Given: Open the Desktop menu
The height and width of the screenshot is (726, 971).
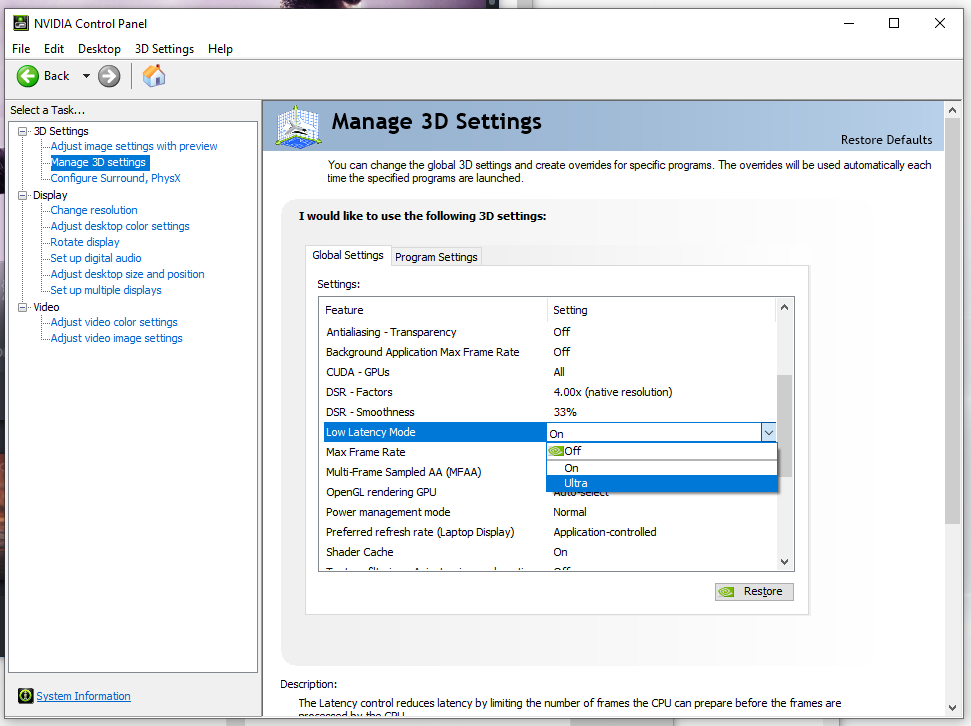Looking at the screenshot, I should click(x=99, y=49).
